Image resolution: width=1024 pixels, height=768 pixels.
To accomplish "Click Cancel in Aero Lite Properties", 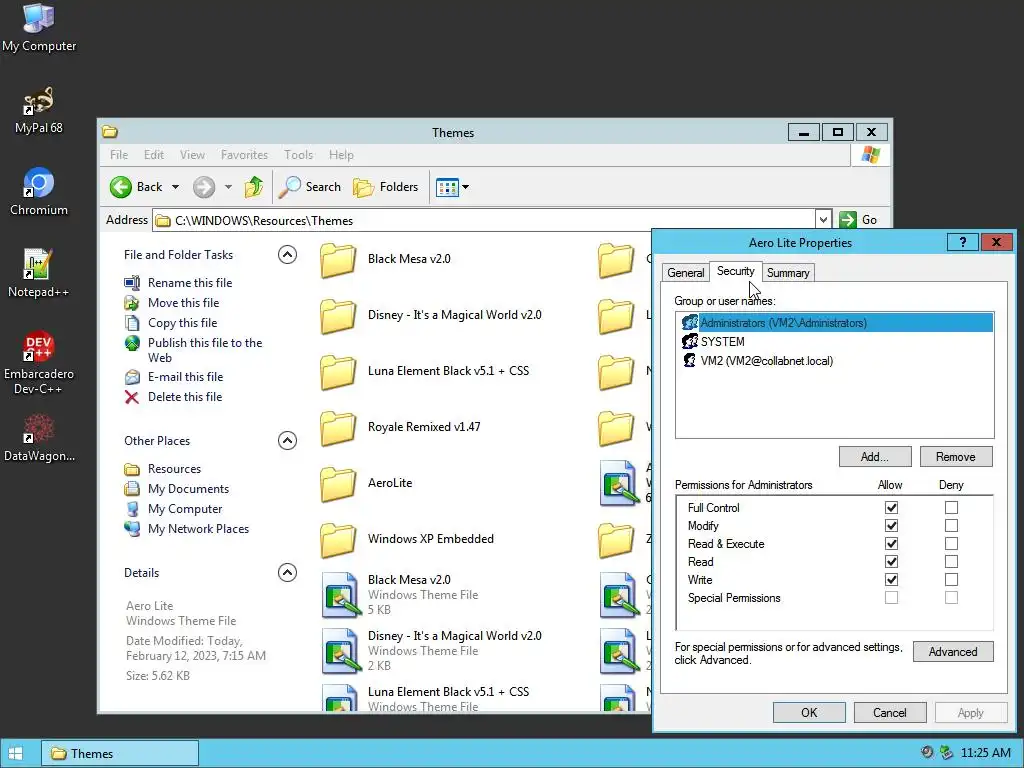I will coord(889,712).
